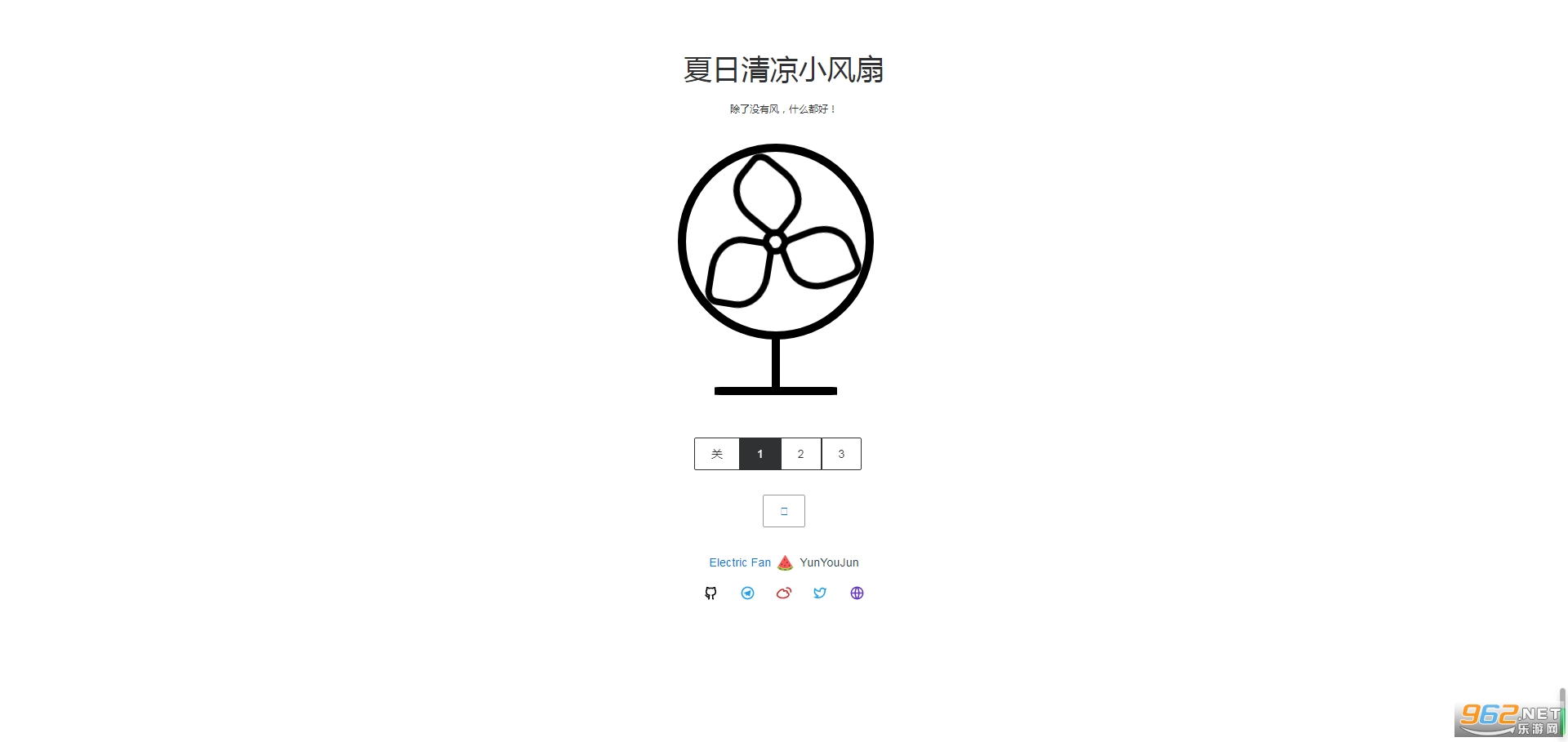This screenshot has height=742, width=1568.
Task: Open the purple globe website icon
Action: coord(857,593)
